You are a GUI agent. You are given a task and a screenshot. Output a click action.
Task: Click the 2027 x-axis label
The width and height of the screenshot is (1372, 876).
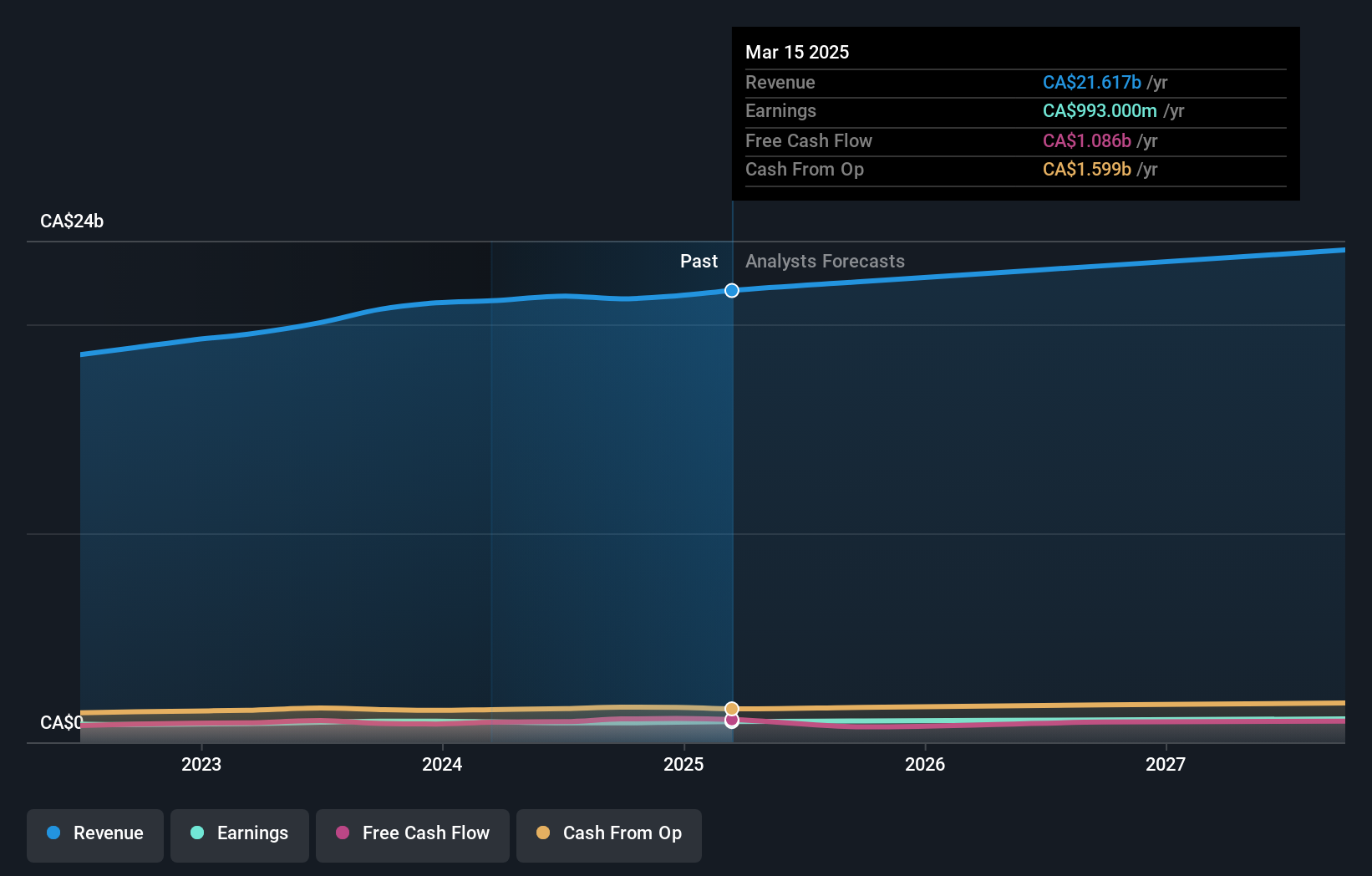click(x=1166, y=764)
